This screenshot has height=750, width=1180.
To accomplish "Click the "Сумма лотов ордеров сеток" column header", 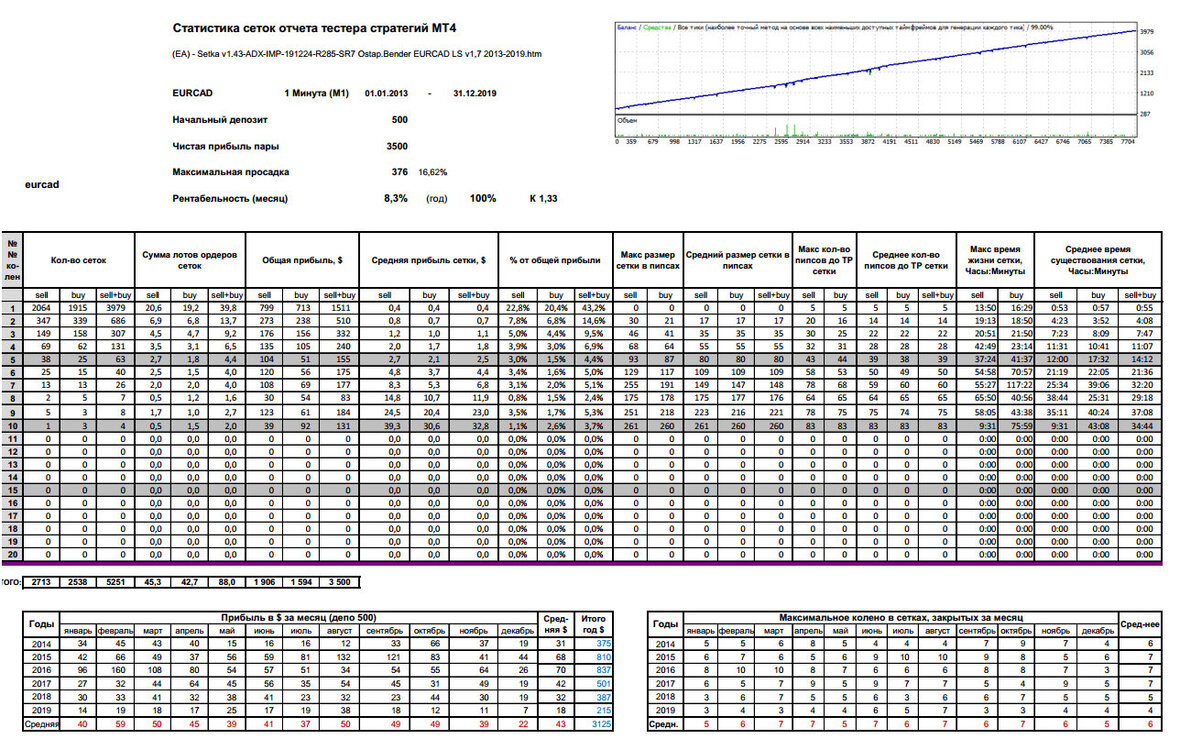I will coord(190,260).
